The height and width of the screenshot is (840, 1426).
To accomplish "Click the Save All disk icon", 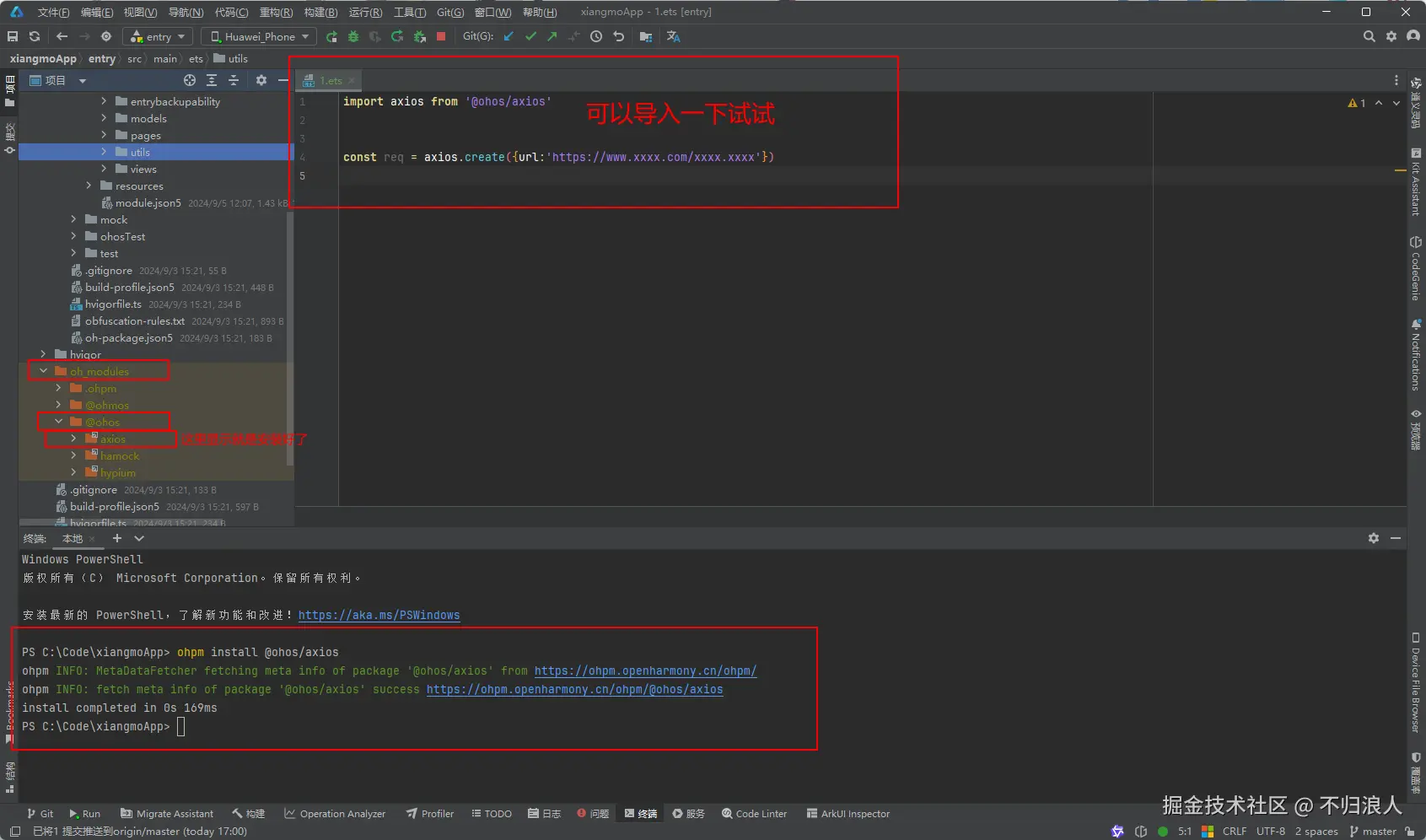I will (13, 36).
